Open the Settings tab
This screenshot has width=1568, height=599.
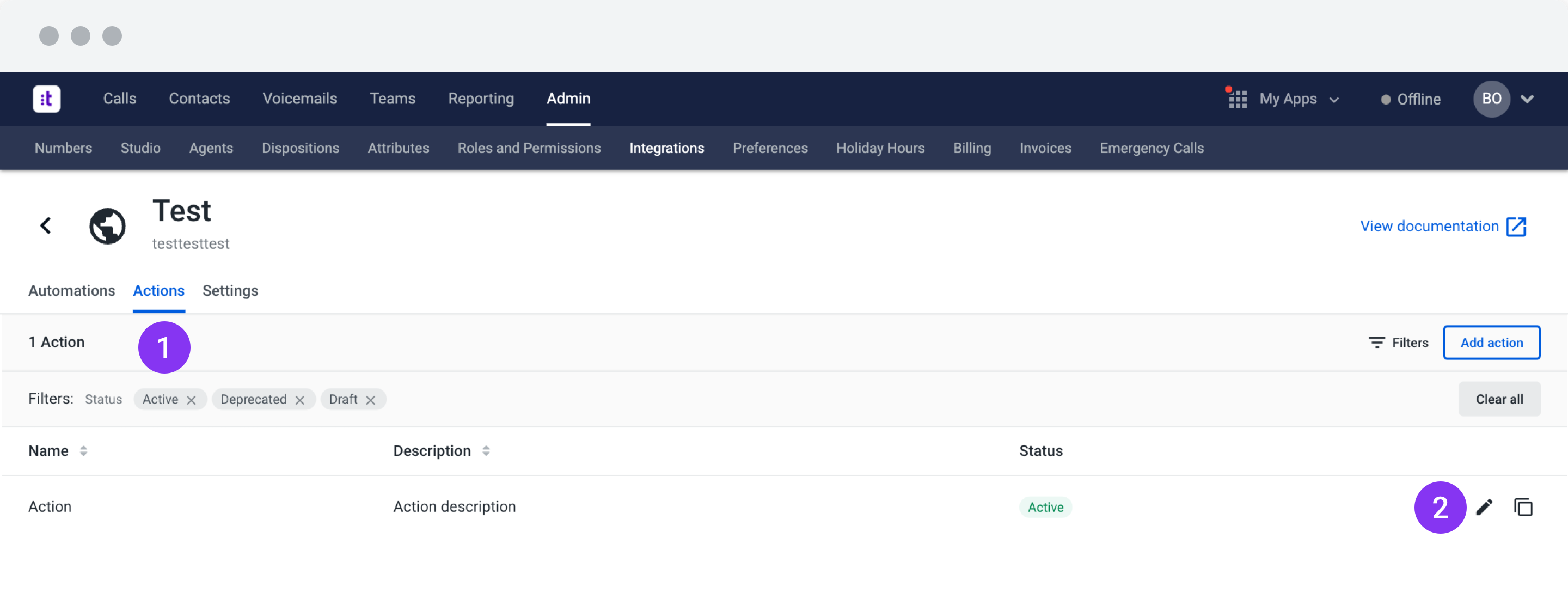pyautogui.click(x=230, y=290)
